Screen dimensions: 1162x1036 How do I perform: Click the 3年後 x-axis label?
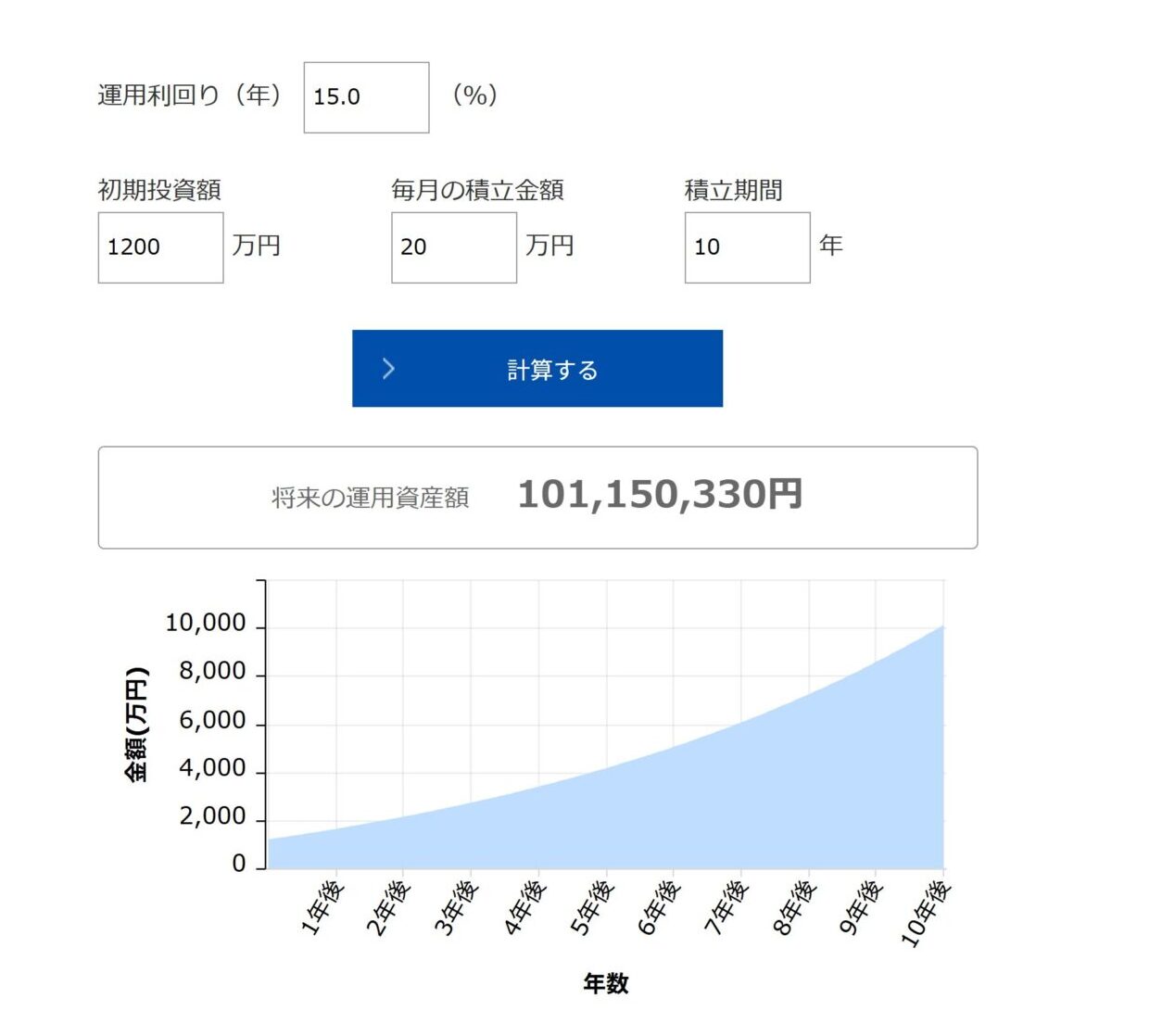[x=458, y=907]
